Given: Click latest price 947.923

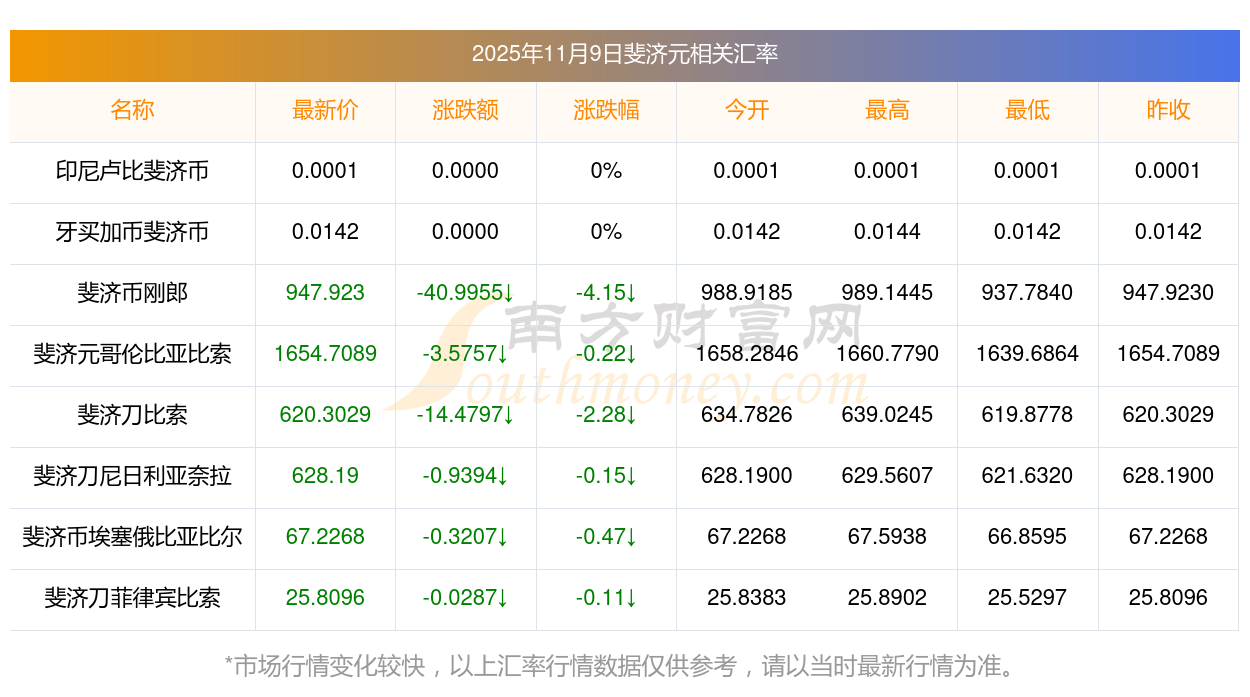Looking at the screenshot, I should (325, 293).
